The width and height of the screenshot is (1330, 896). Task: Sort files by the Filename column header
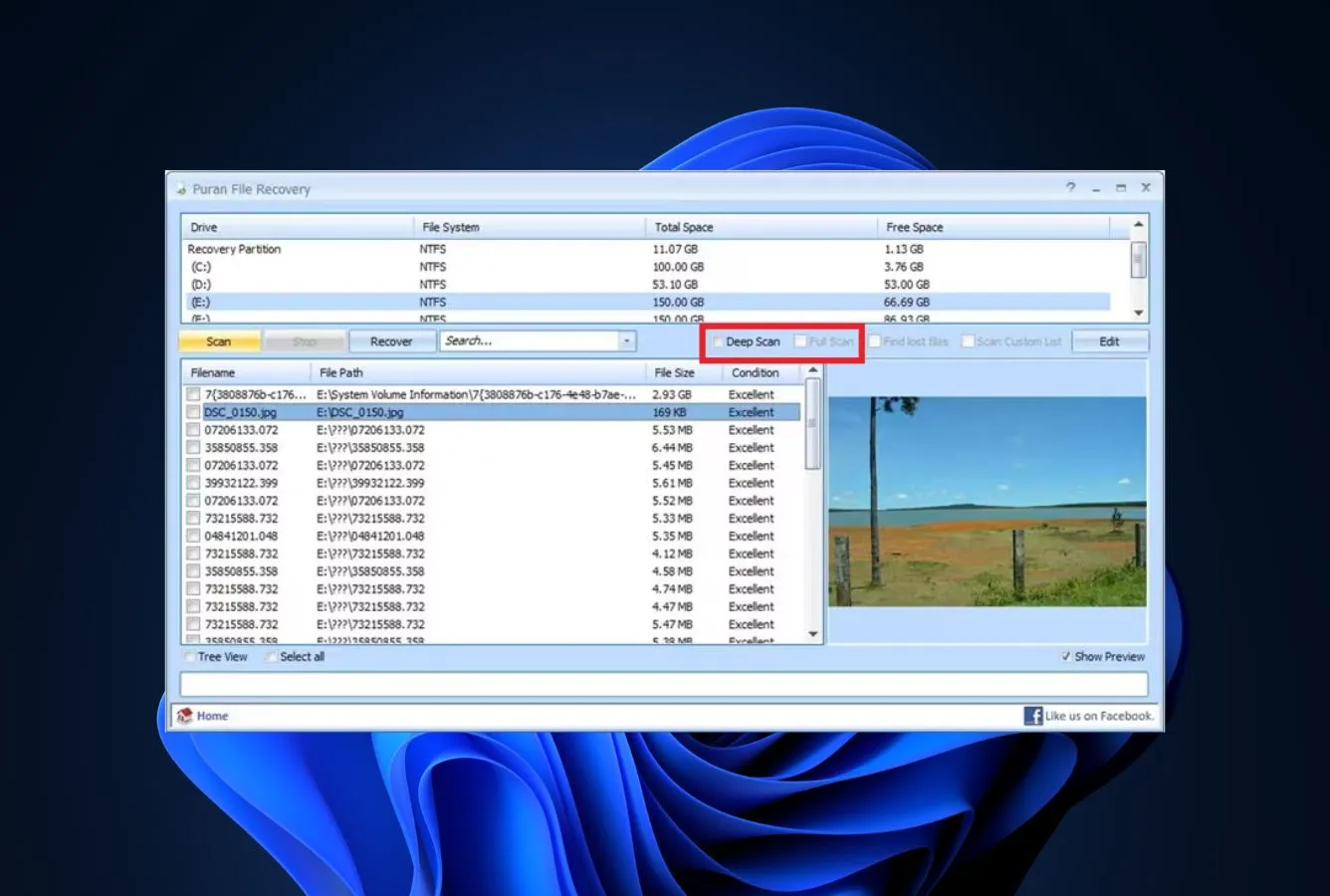click(x=246, y=372)
